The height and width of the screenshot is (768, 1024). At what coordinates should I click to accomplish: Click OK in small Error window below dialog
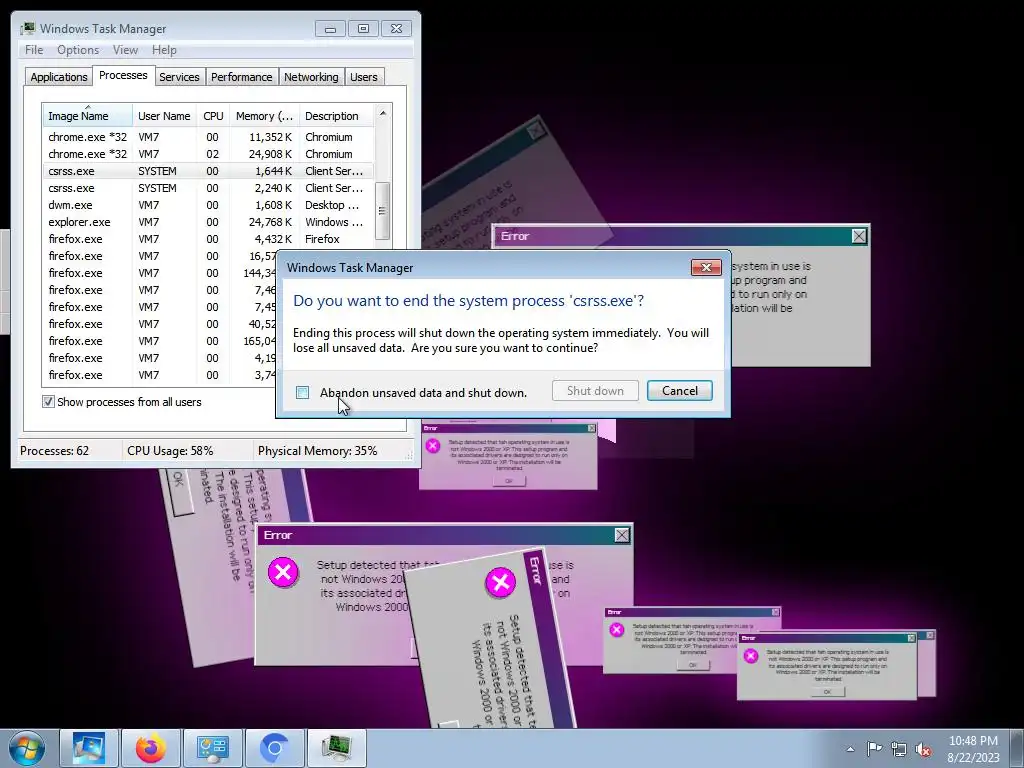coord(509,481)
